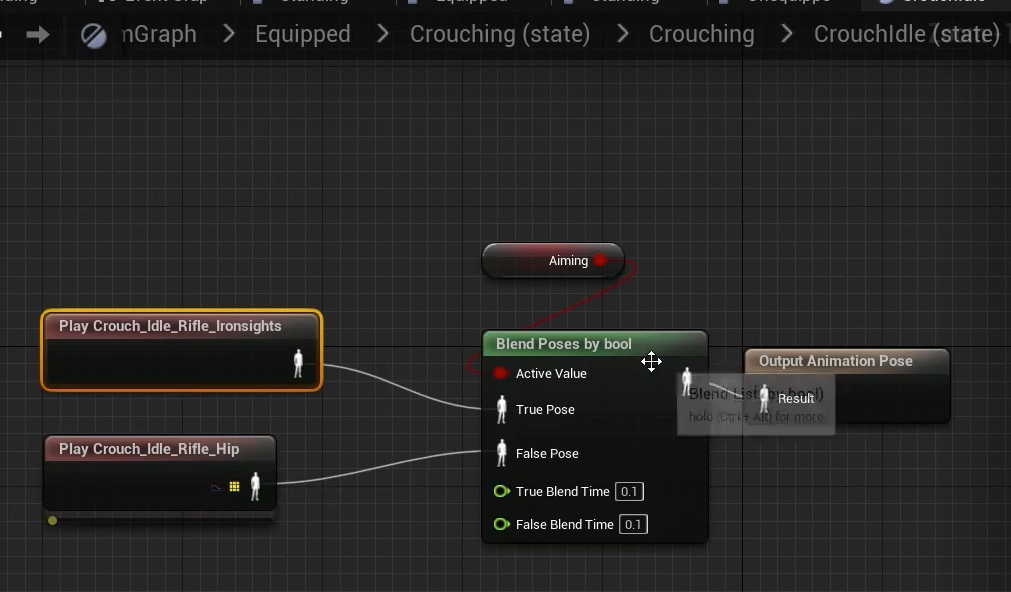Go to Crouching (state) breadcrumb
This screenshot has height=592, width=1011.
pos(500,34)
